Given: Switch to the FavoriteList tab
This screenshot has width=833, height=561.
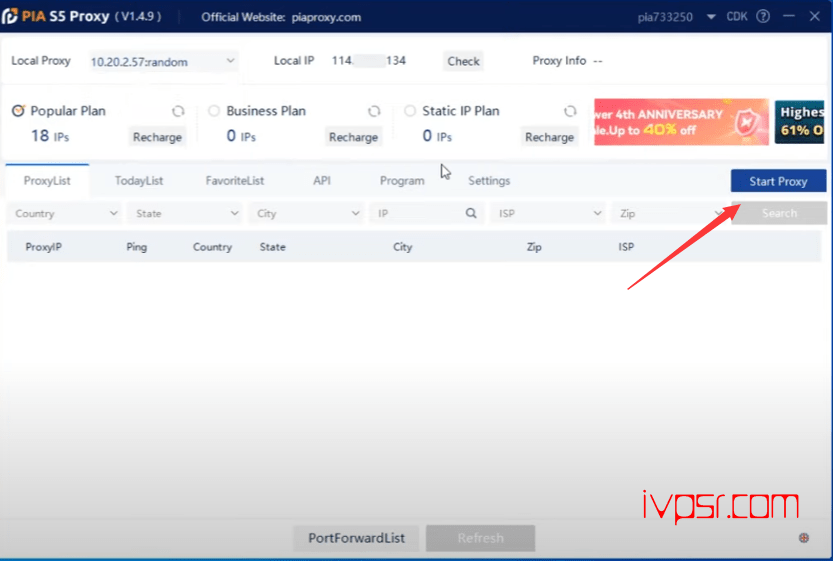Looking at the screenshot, I should tap(235, 181).
